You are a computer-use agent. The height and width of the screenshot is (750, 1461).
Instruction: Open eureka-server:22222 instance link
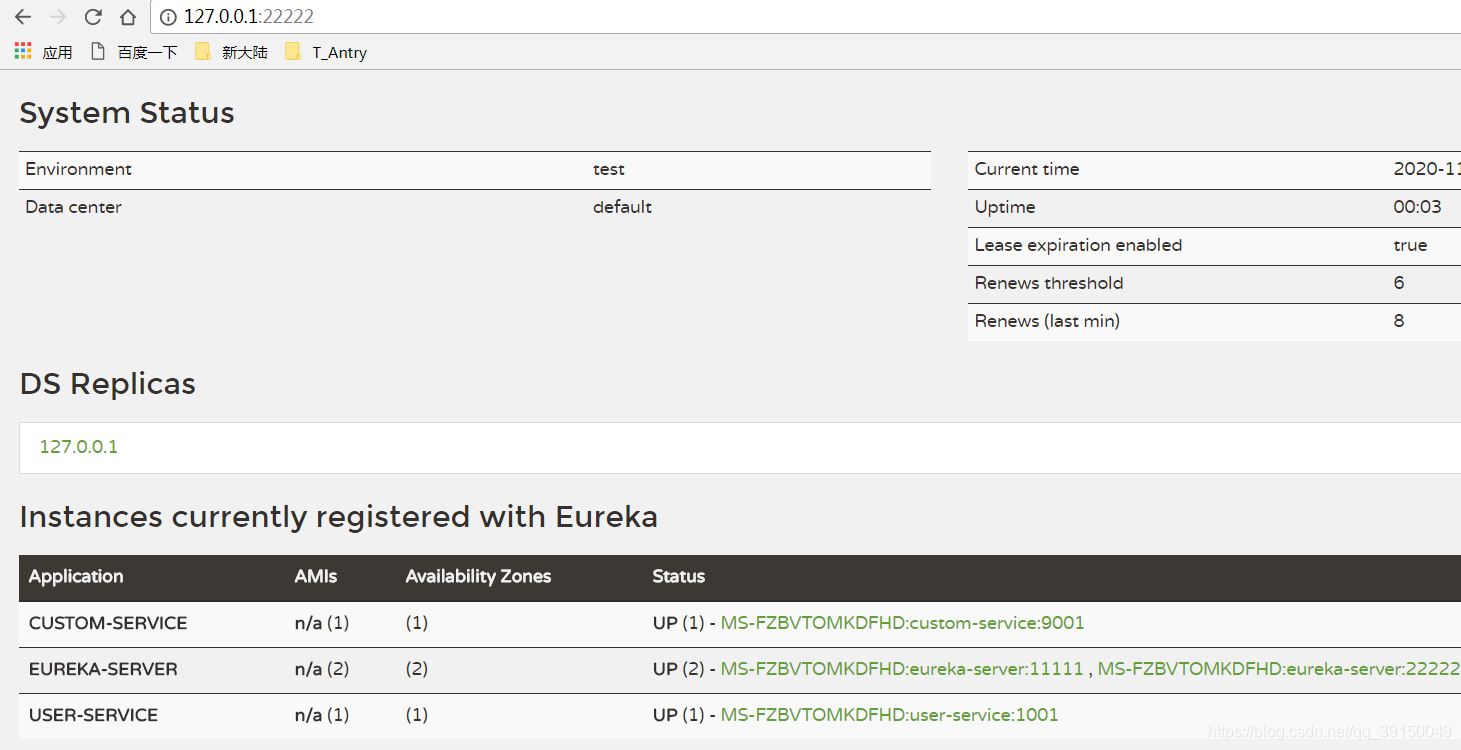(1279, 669)
